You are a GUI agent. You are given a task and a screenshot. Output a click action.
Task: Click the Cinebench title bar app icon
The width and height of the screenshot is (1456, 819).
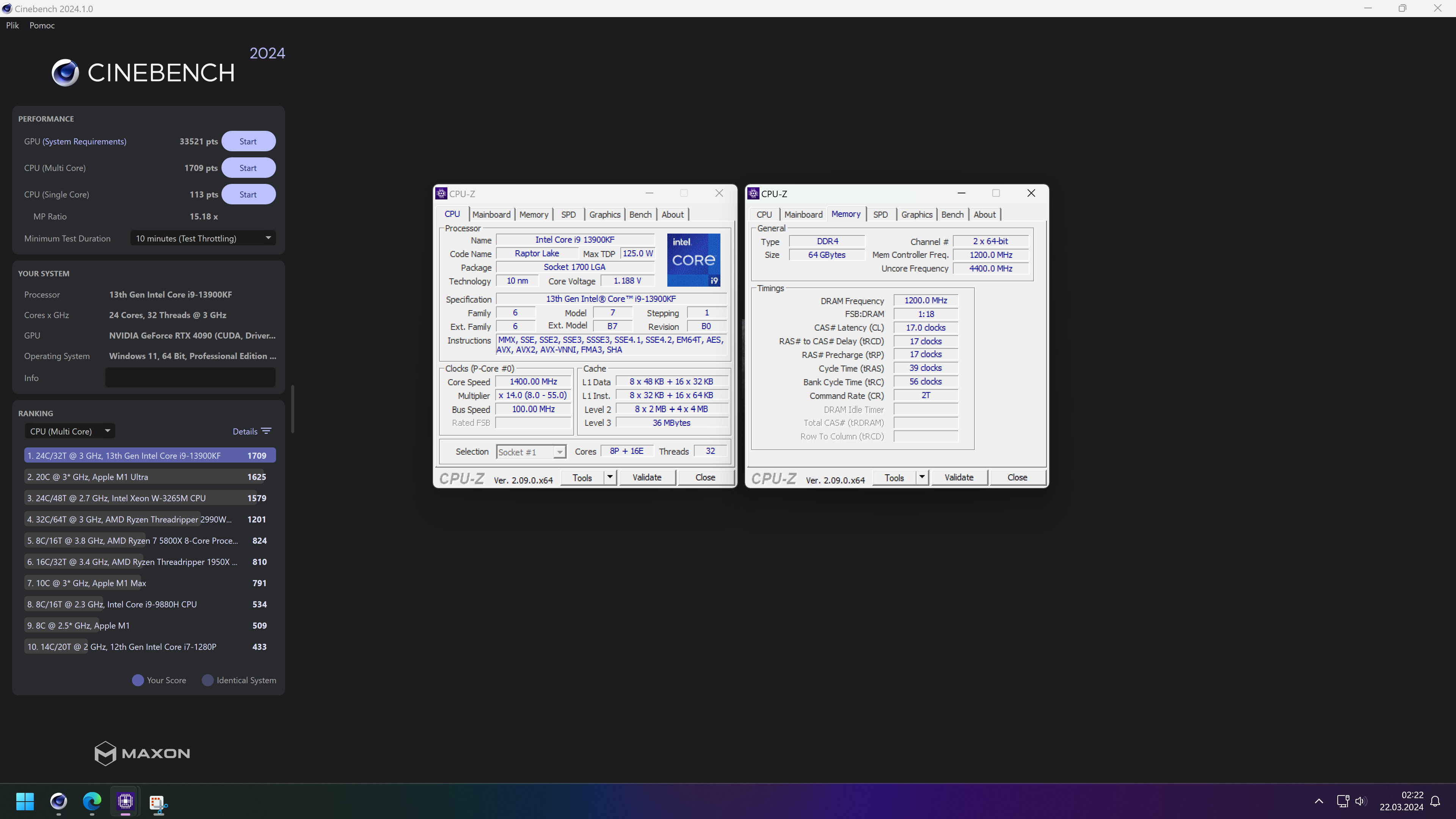pyautogui.click(x=7, y=8)
